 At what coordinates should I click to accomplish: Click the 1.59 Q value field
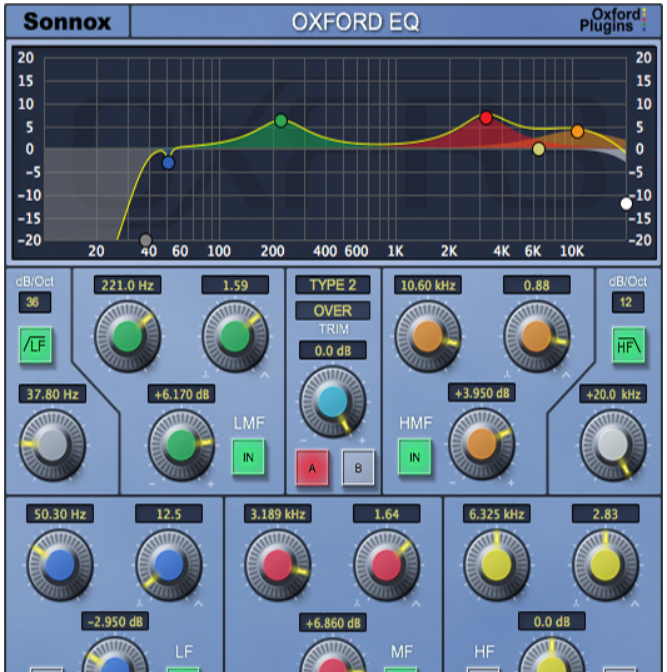(235, 285)
